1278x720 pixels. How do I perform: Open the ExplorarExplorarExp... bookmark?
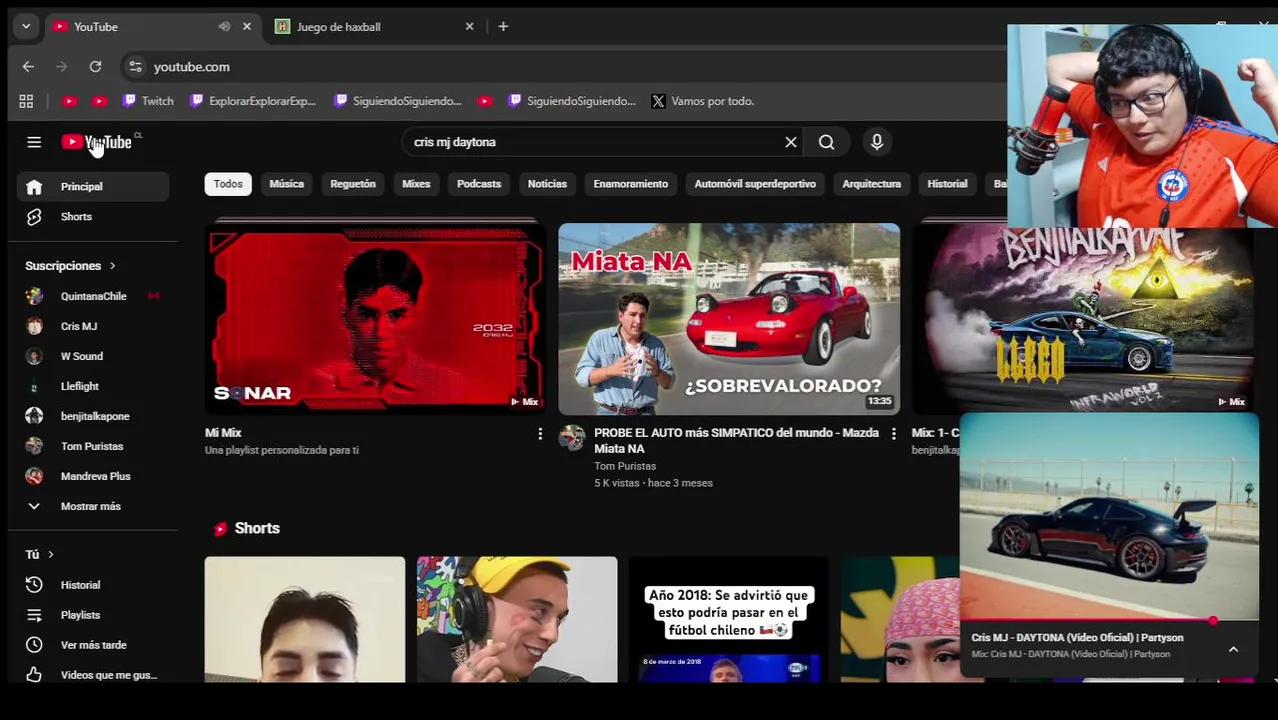coord(253,101)
